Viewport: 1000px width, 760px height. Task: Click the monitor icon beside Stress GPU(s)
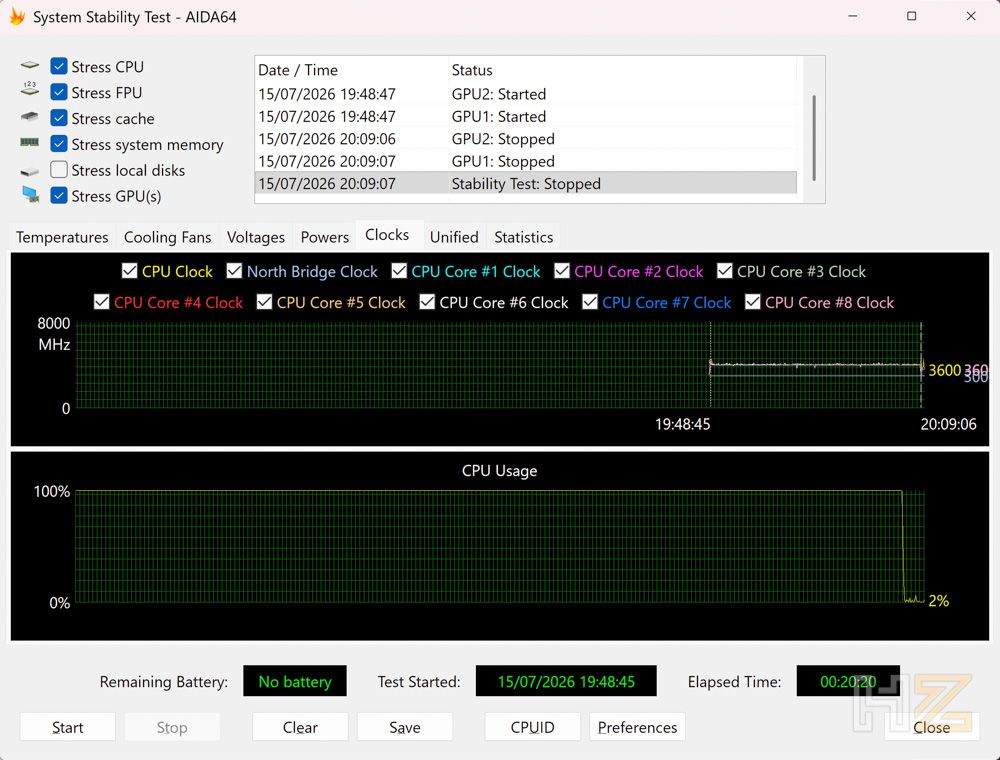tap(30, 194)
